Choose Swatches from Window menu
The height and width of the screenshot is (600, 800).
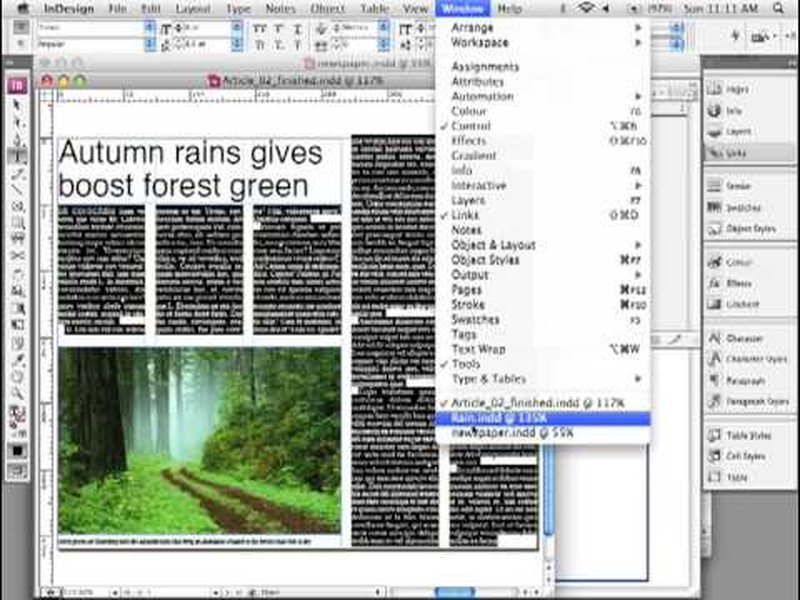541,319
